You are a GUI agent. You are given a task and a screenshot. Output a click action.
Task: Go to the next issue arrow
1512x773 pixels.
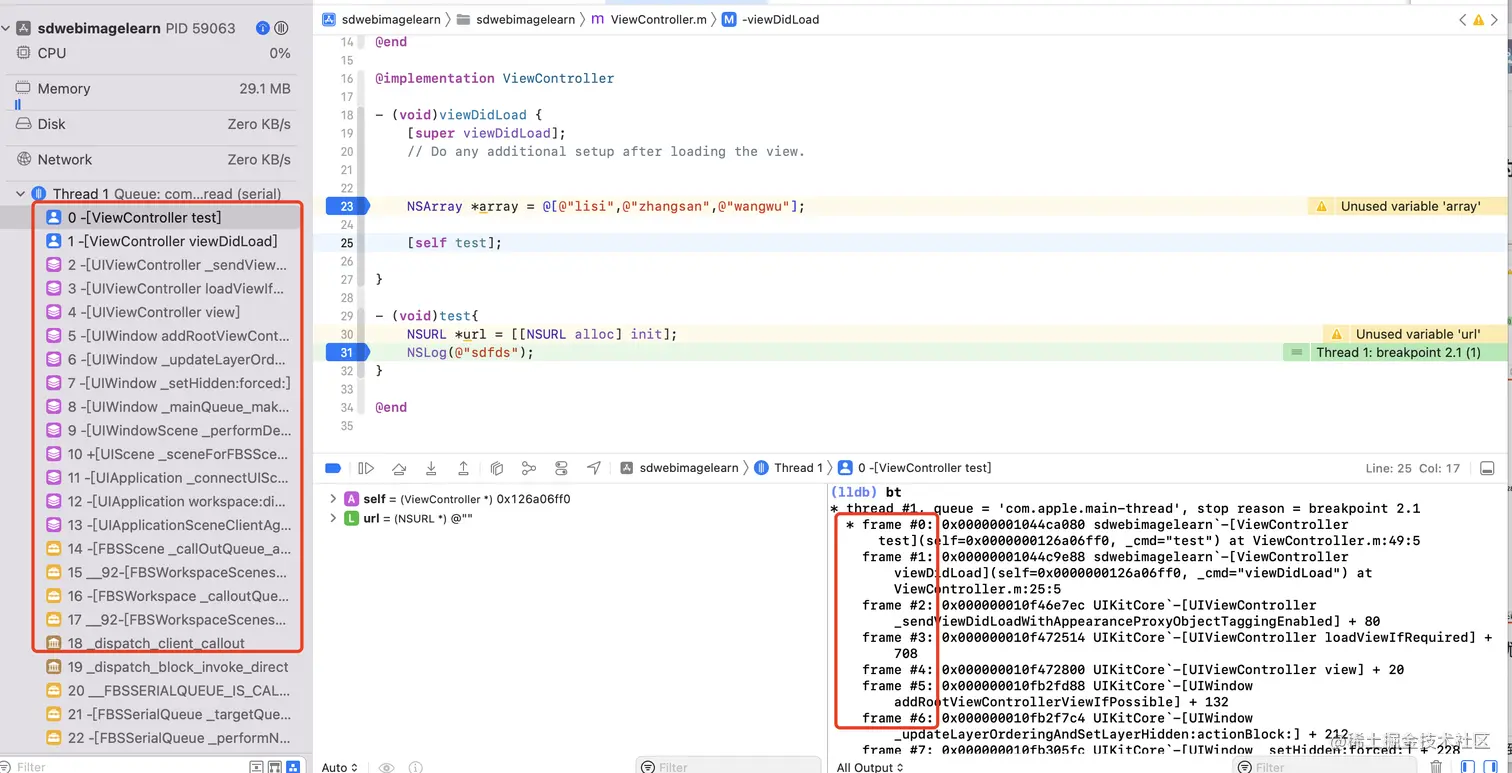coord(1495,19)
